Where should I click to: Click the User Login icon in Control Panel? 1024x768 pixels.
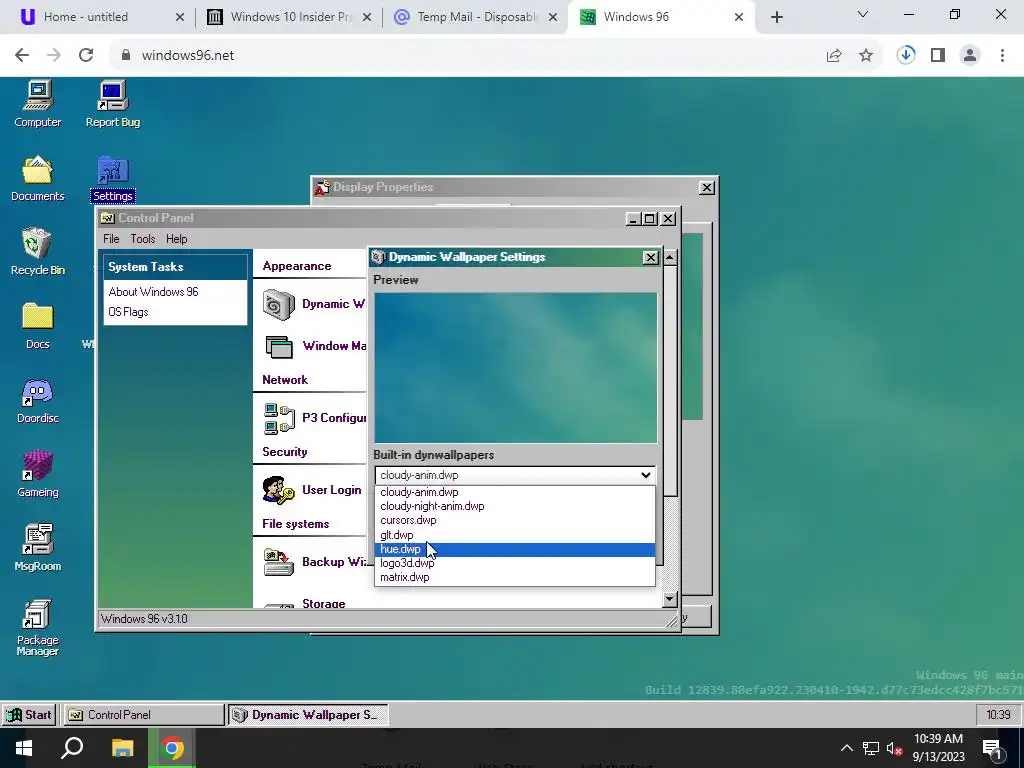pyautogui.click(x=279, y=490)
